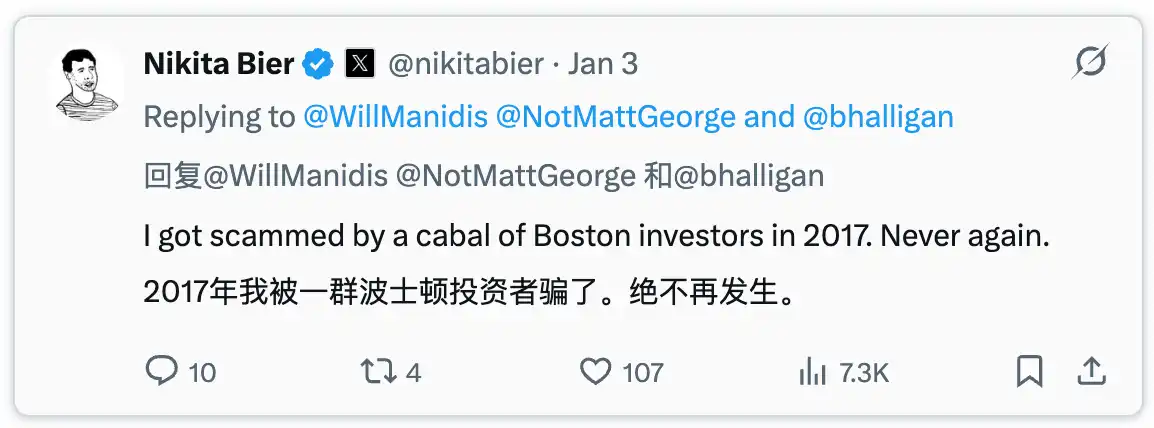Visit the @NotMattGeorge mention in blue

coord(616,117)
